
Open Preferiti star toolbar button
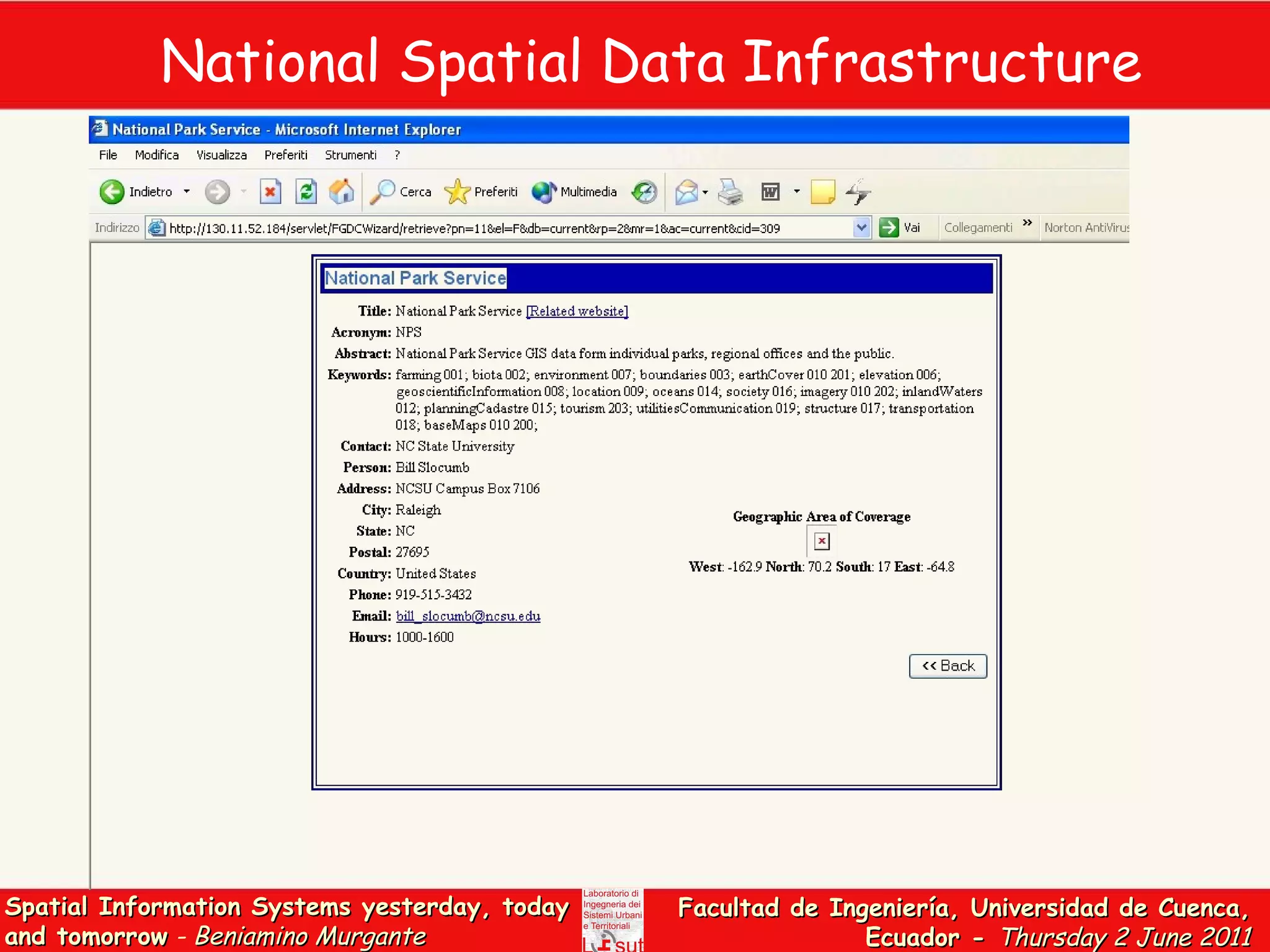point(481,192)
